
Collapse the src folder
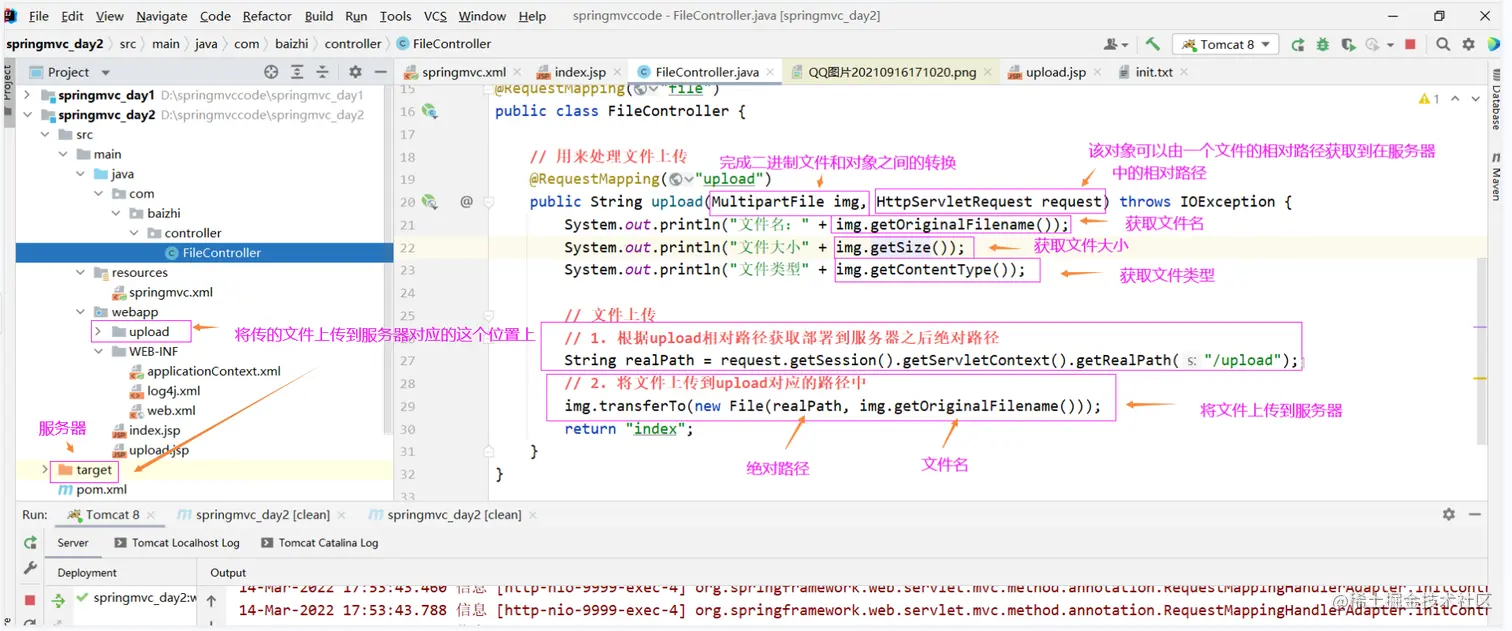pos(45,135)
